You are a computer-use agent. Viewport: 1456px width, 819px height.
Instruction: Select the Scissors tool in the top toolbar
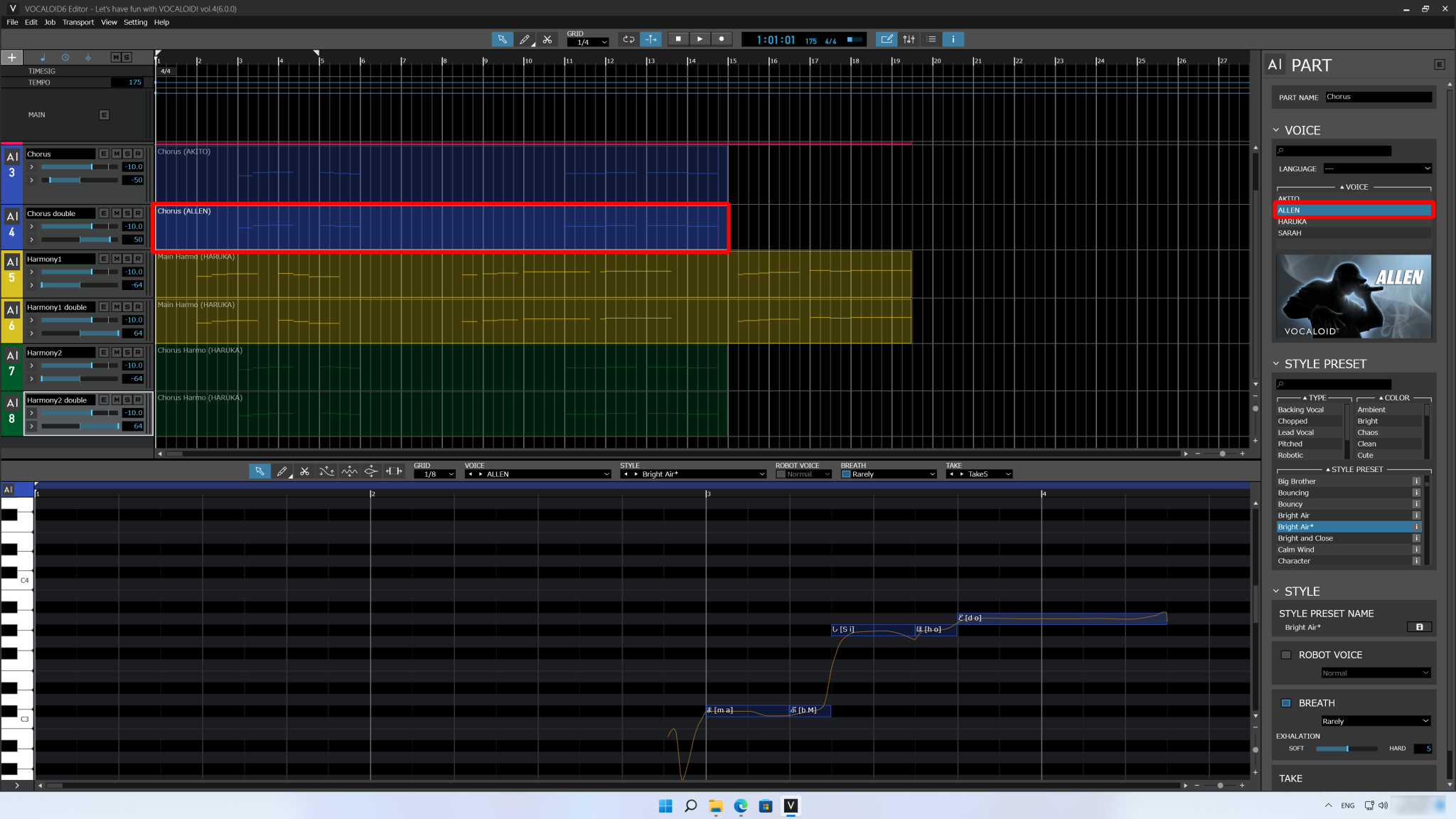pyautogui.click(x=547, y=39)
